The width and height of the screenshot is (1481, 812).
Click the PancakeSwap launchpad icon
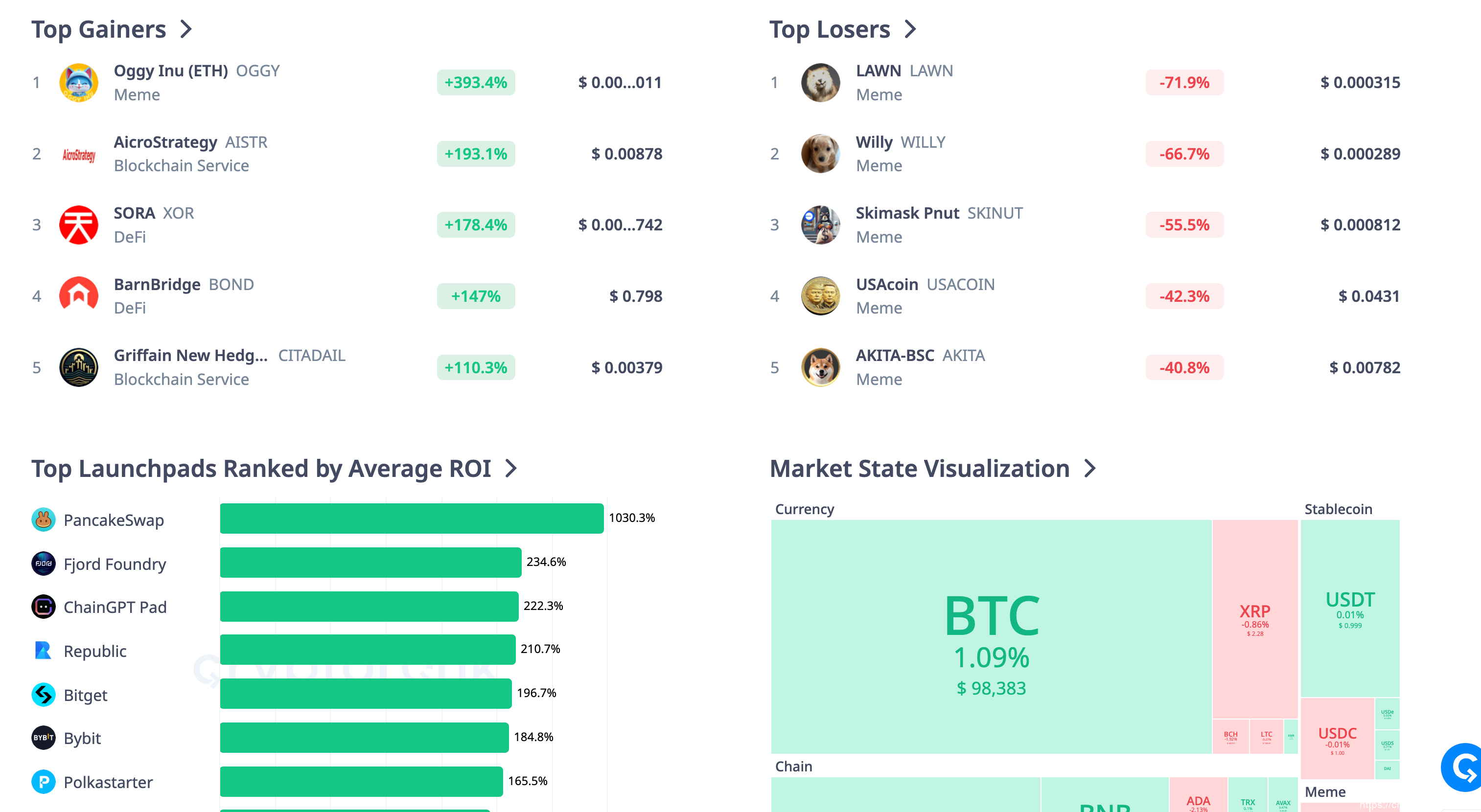[43, 519]
